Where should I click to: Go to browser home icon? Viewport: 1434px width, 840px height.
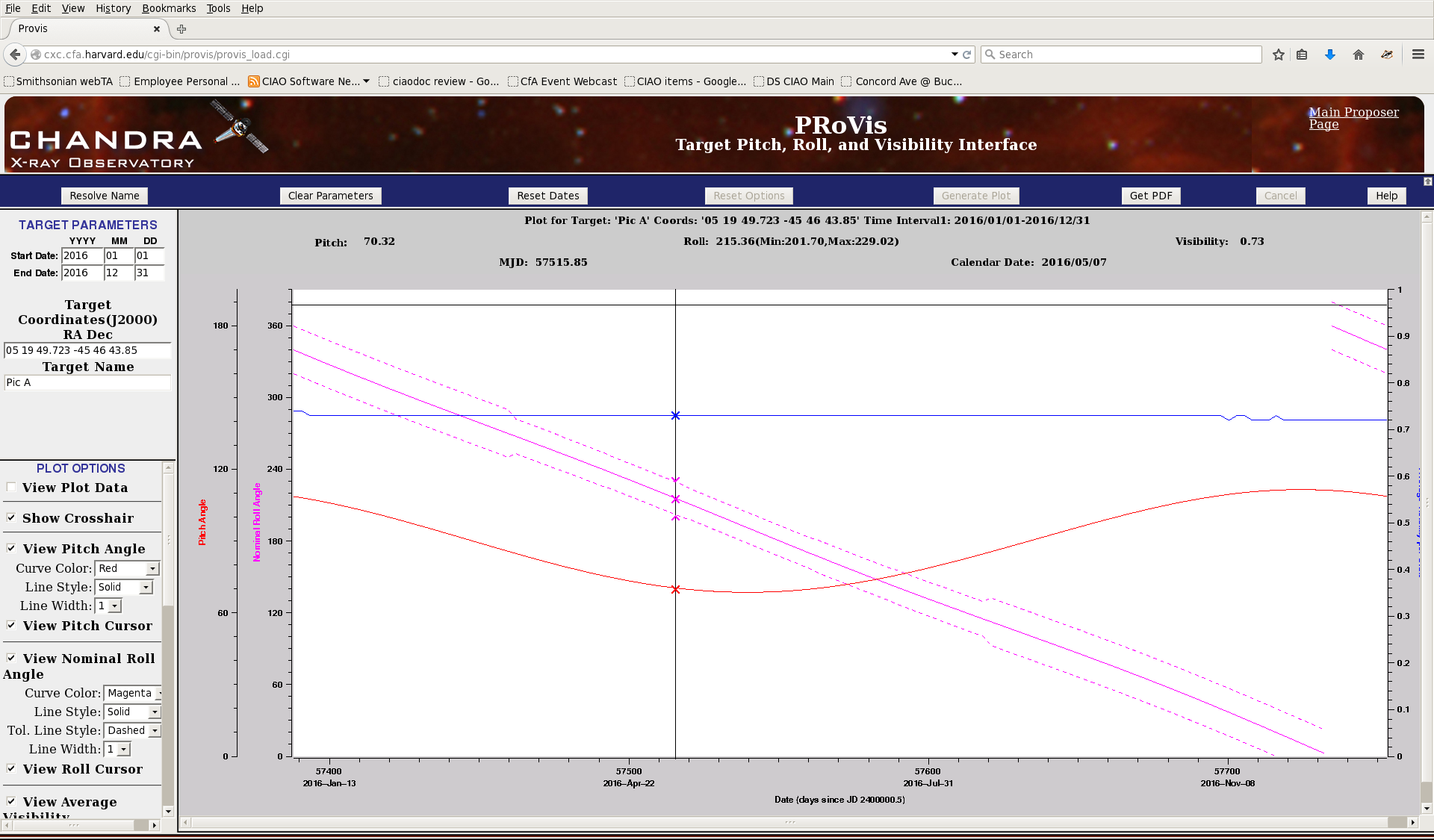pyautogui.click(x=1359, y=55)
